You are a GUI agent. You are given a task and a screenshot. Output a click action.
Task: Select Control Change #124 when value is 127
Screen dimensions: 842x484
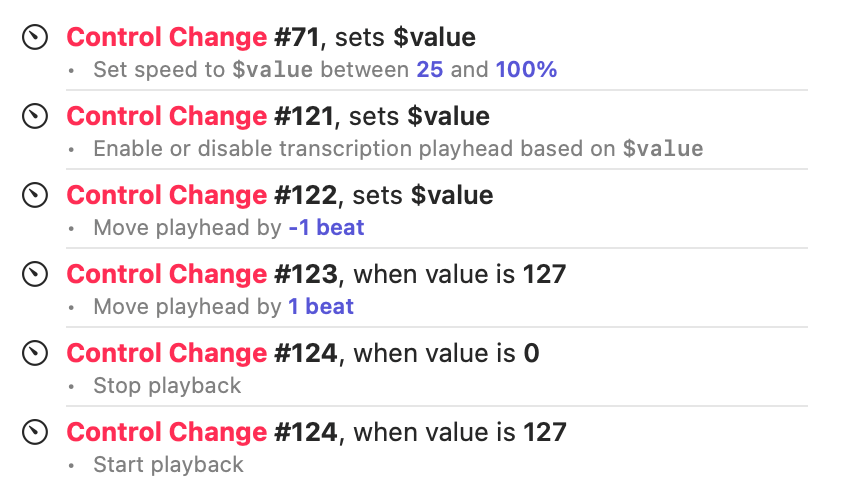tap(316, 432)
